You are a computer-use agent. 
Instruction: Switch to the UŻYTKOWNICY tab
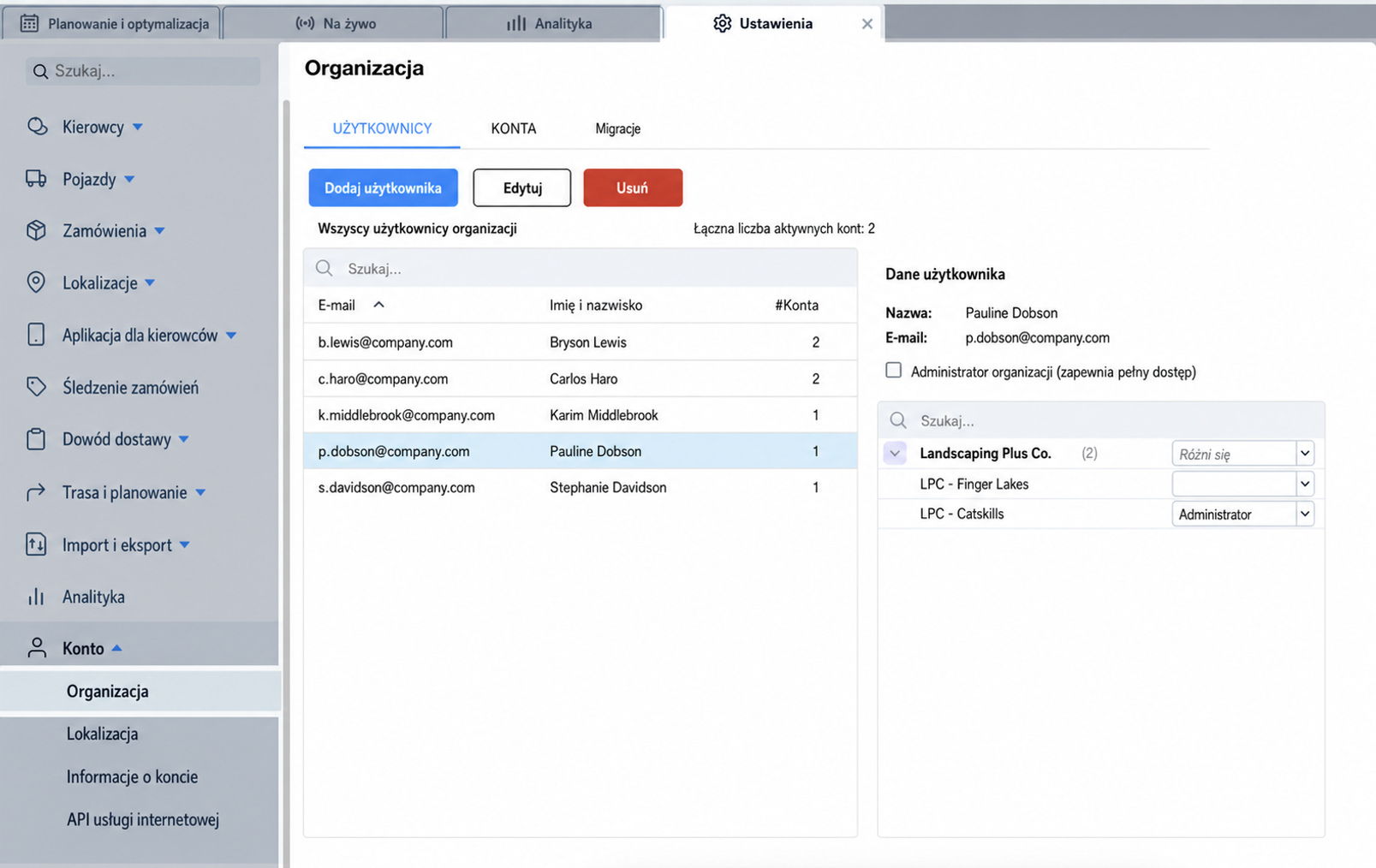pos(382,128)
